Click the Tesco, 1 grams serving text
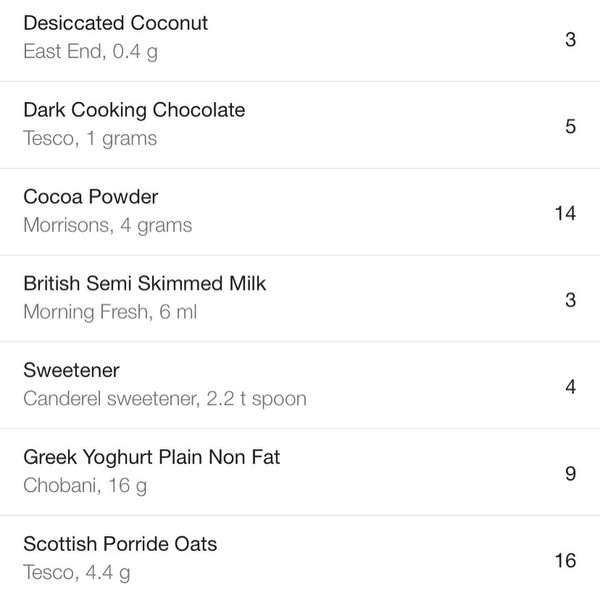 pos(90,139)
